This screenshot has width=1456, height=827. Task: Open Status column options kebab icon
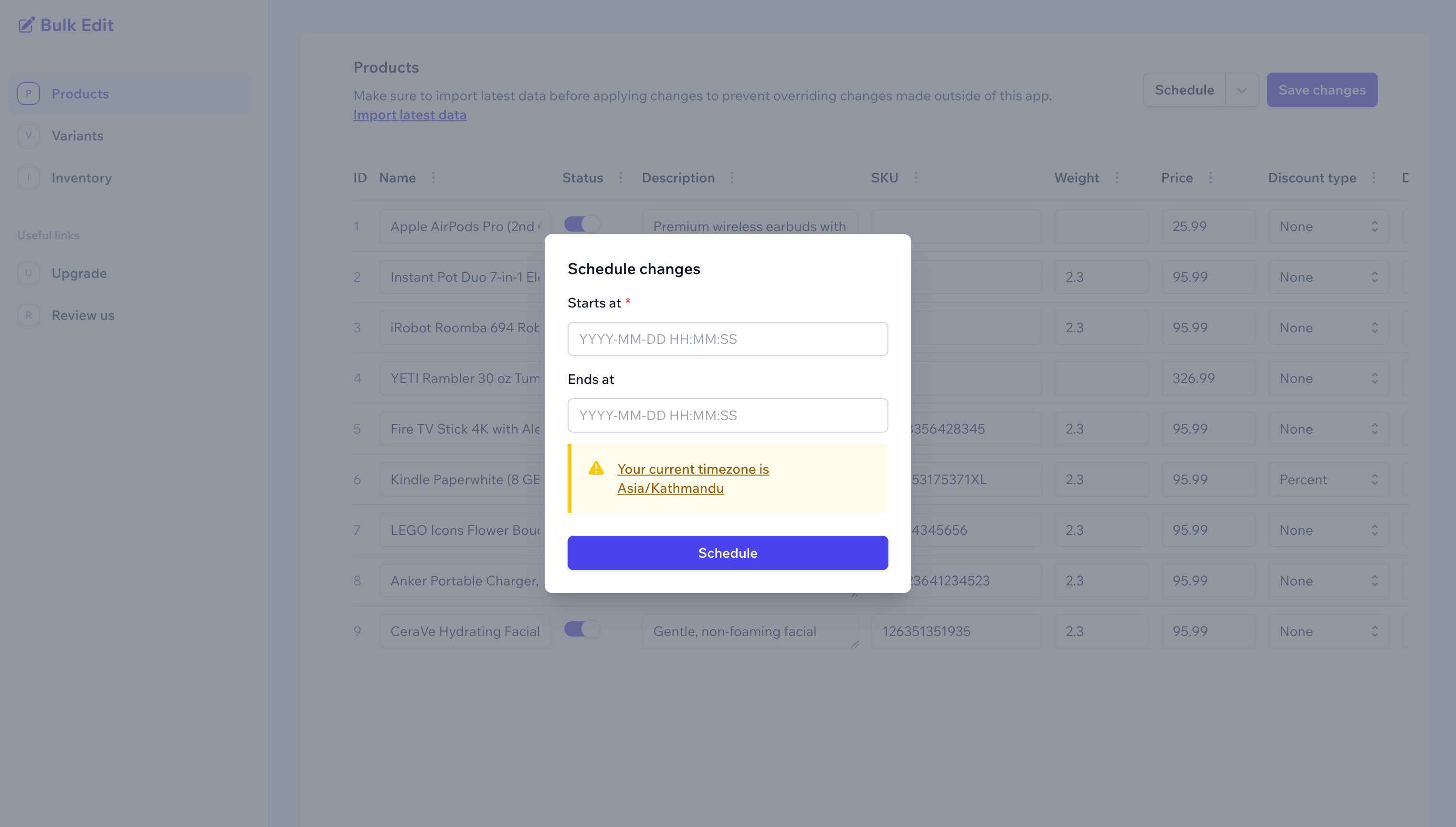point(620,178)
